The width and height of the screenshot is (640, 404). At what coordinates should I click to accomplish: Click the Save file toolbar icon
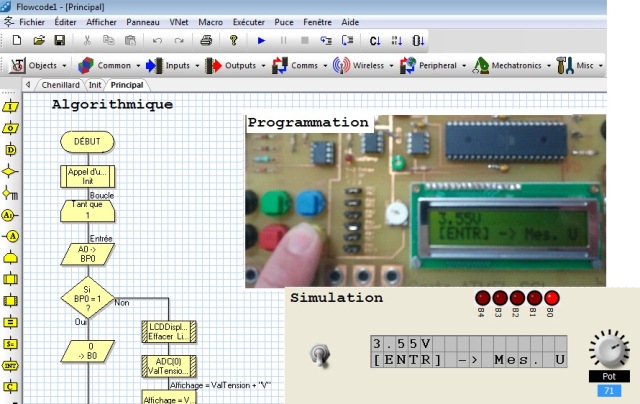pos(60,41)
